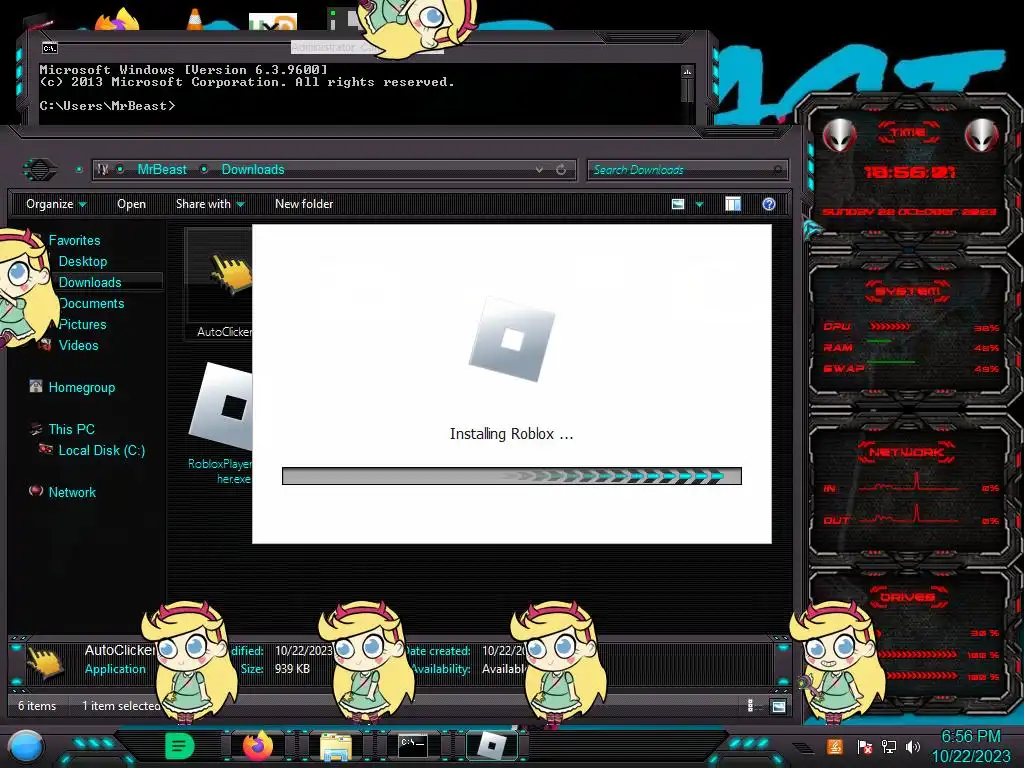Open the more view options dropdown arrow
1024x768 pixels.
point(699,204)
